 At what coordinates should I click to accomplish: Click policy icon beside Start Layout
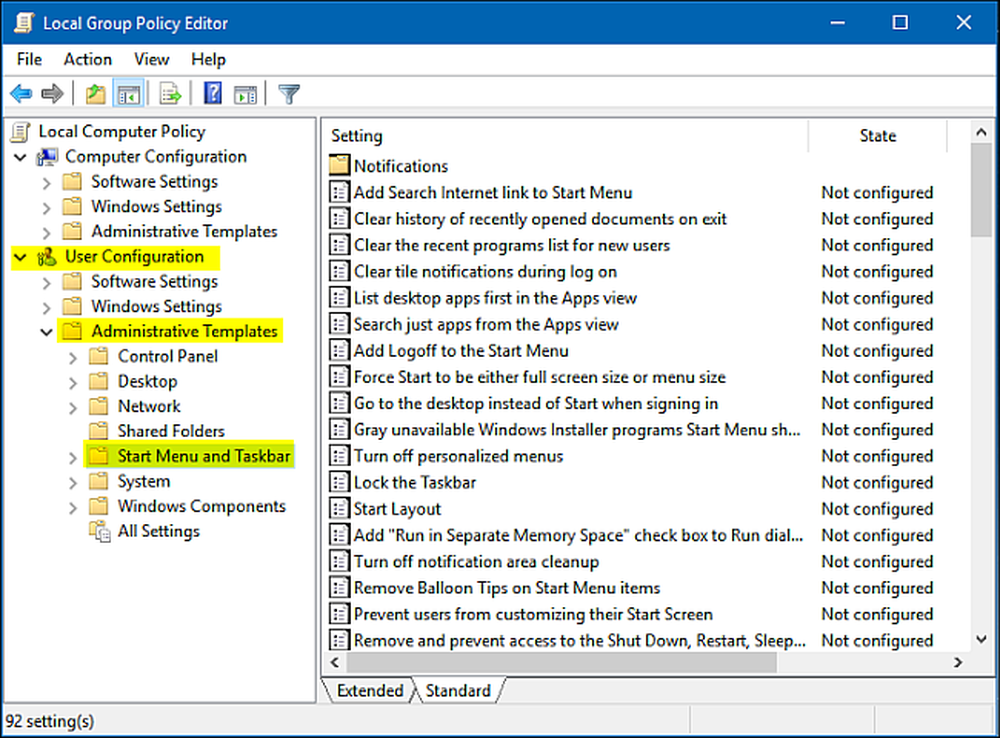[339, 508]
